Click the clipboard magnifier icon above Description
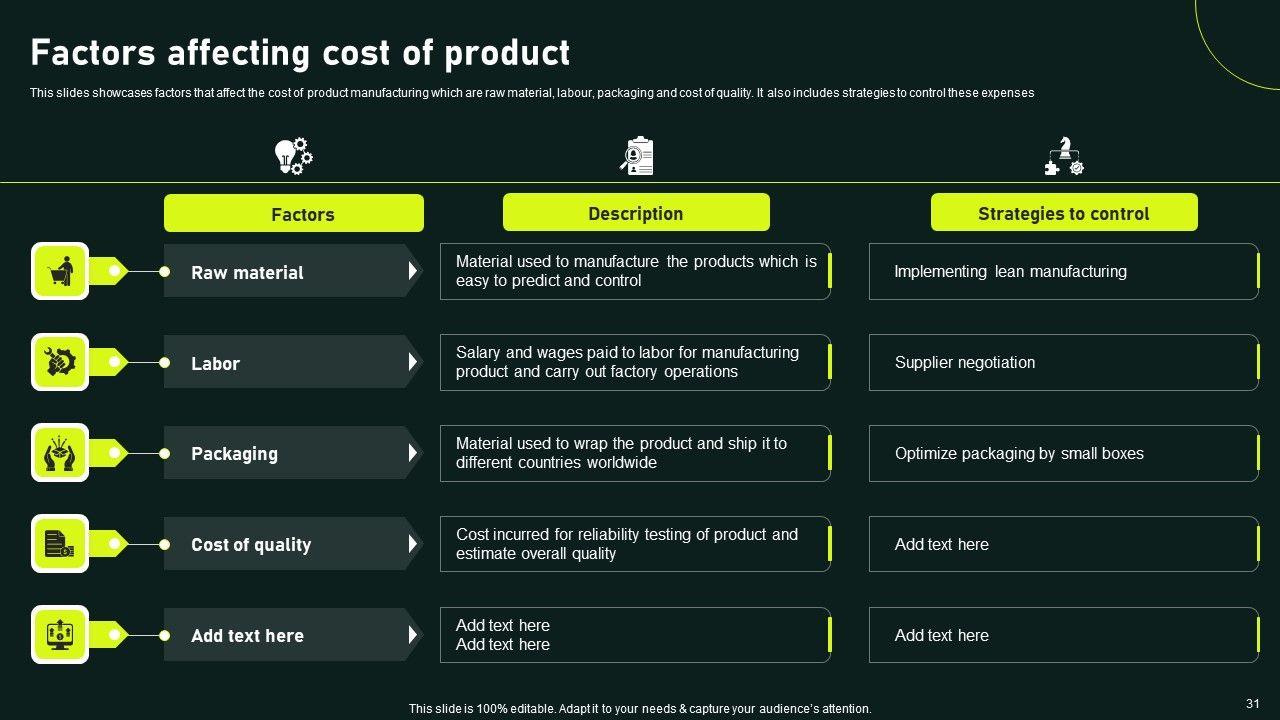 637,156
